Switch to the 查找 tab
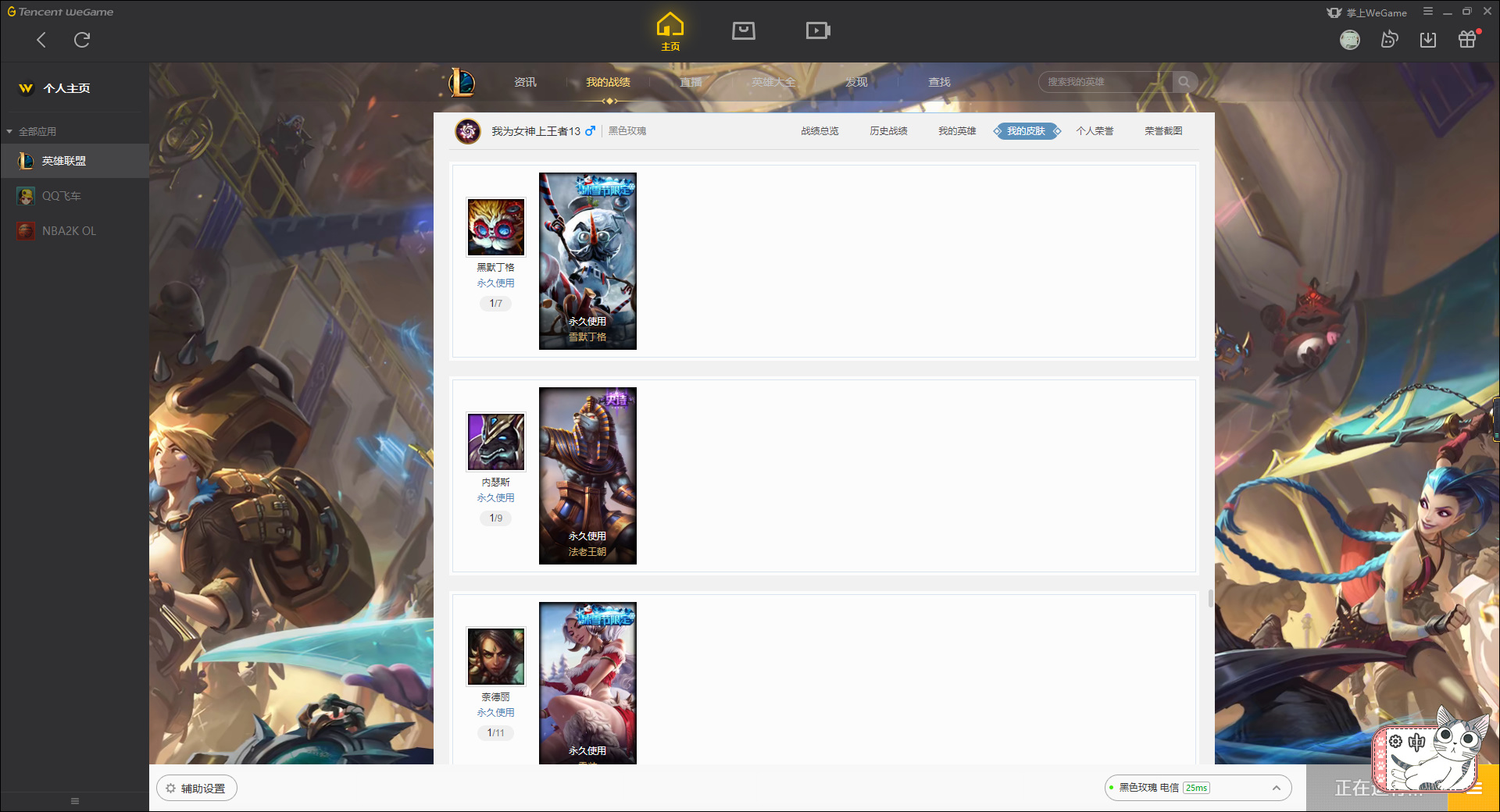The width and height of the screenshot is (1500, 812). tap(939, 82)
